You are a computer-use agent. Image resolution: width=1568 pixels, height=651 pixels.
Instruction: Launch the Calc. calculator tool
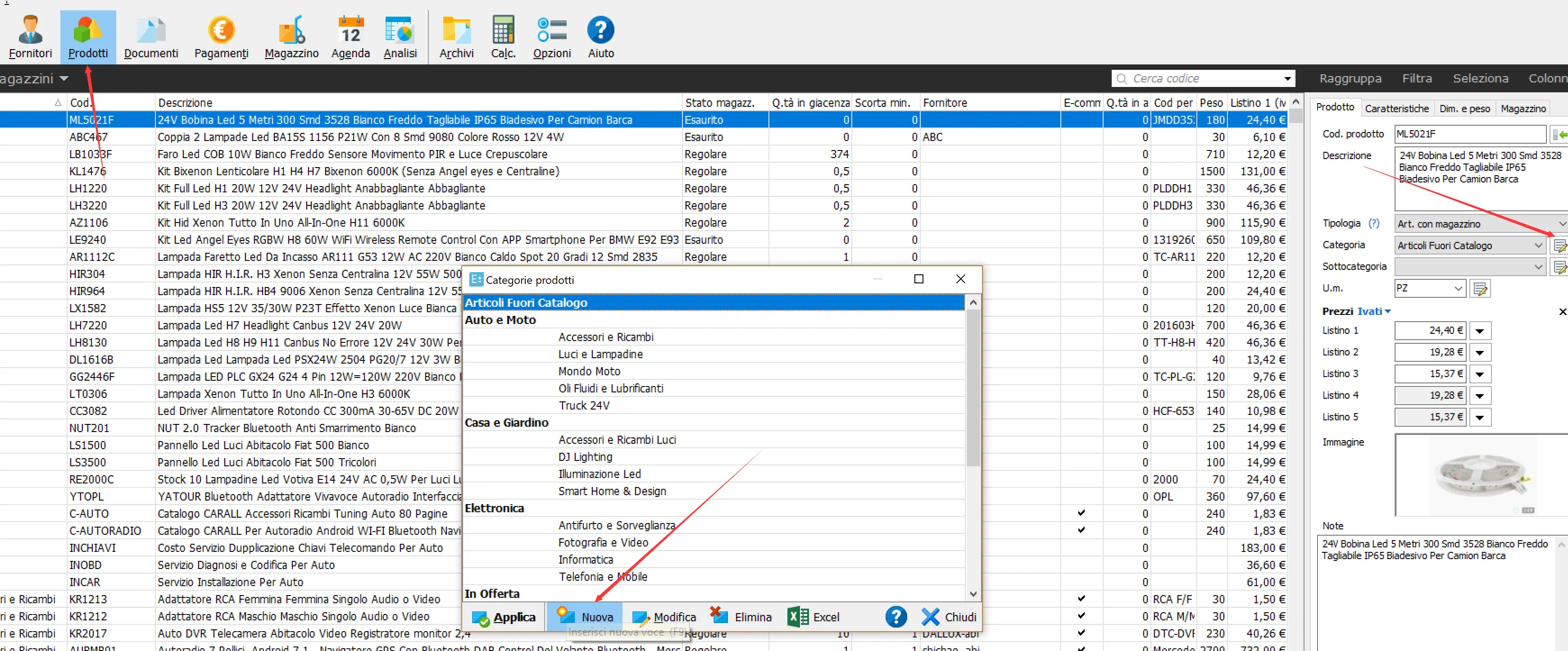point(503,36)
